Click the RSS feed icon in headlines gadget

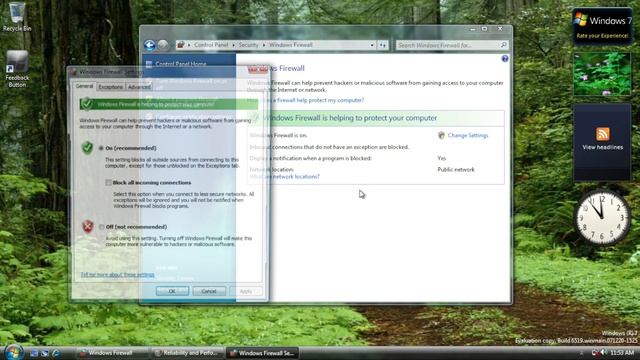click(602, 133)
